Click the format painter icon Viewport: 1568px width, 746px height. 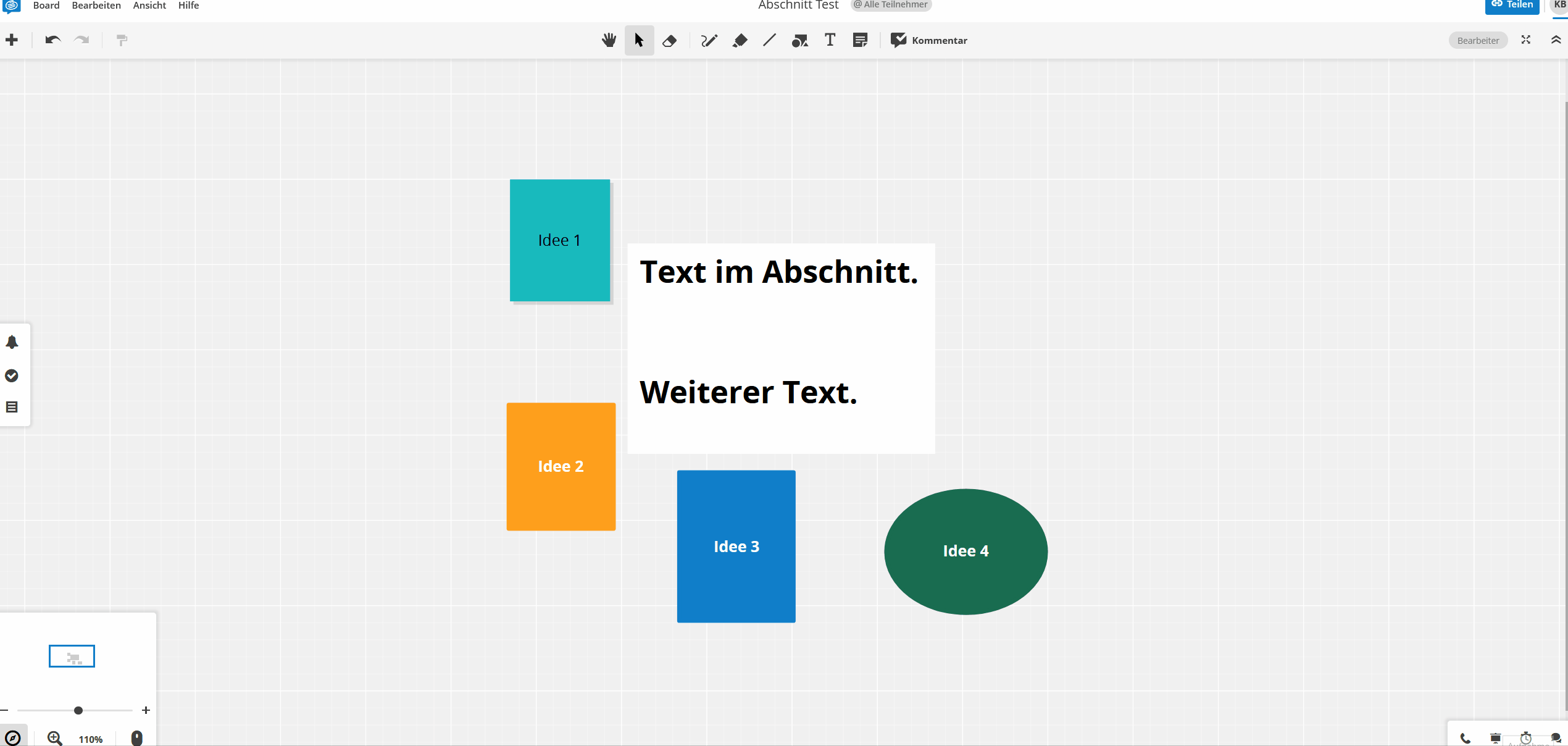(x=122, y=40)
